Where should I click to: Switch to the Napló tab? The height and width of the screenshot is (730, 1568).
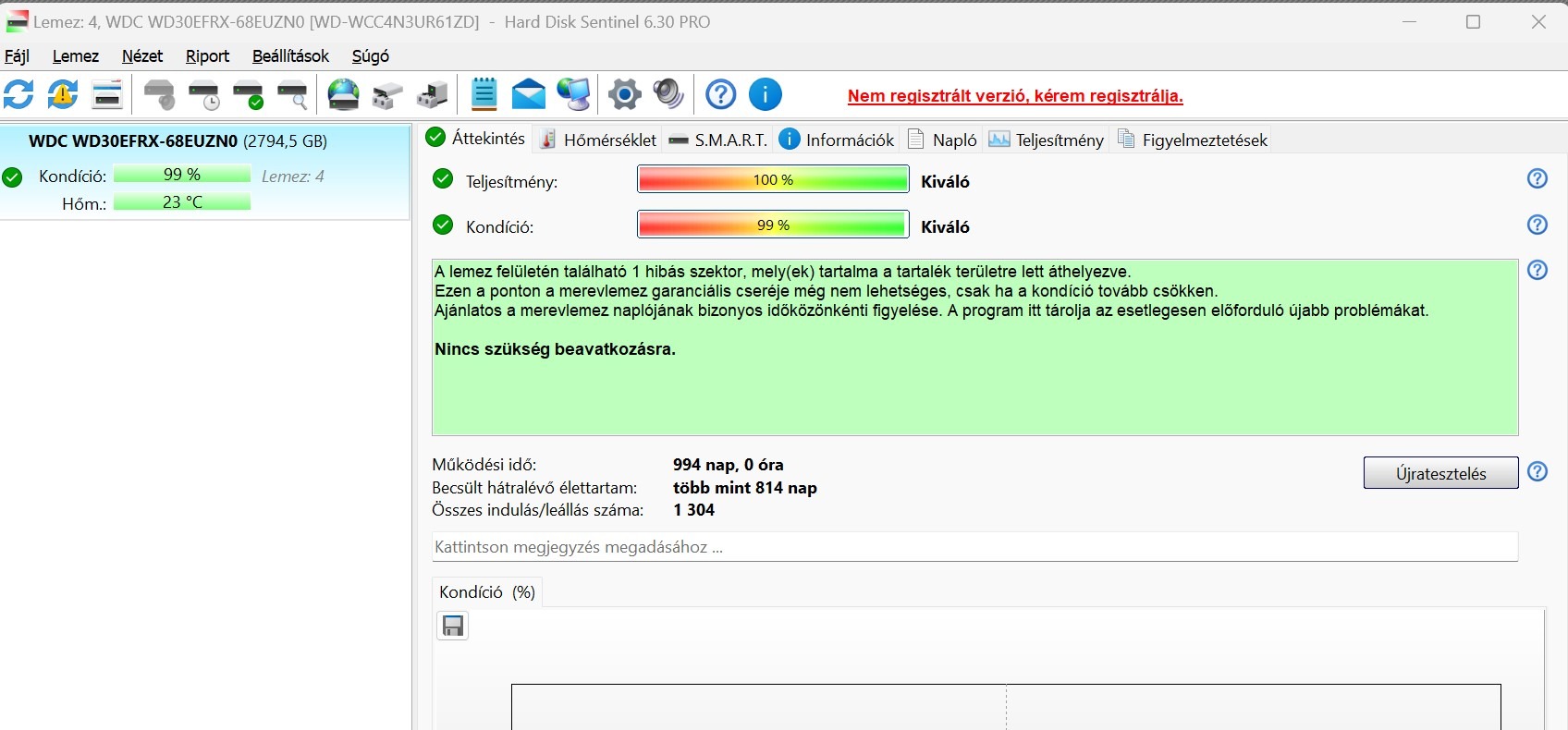click(943, 140)
